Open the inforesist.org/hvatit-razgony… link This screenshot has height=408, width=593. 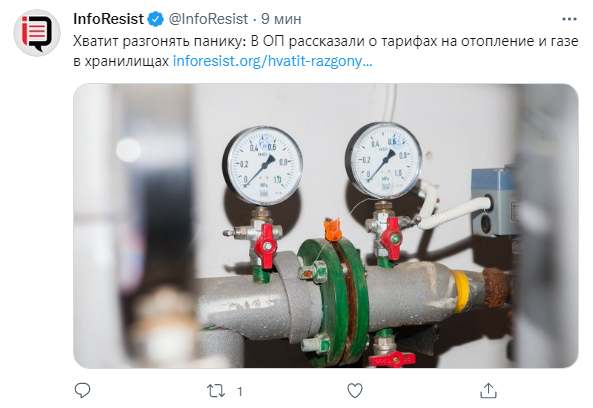coord(273,61)
